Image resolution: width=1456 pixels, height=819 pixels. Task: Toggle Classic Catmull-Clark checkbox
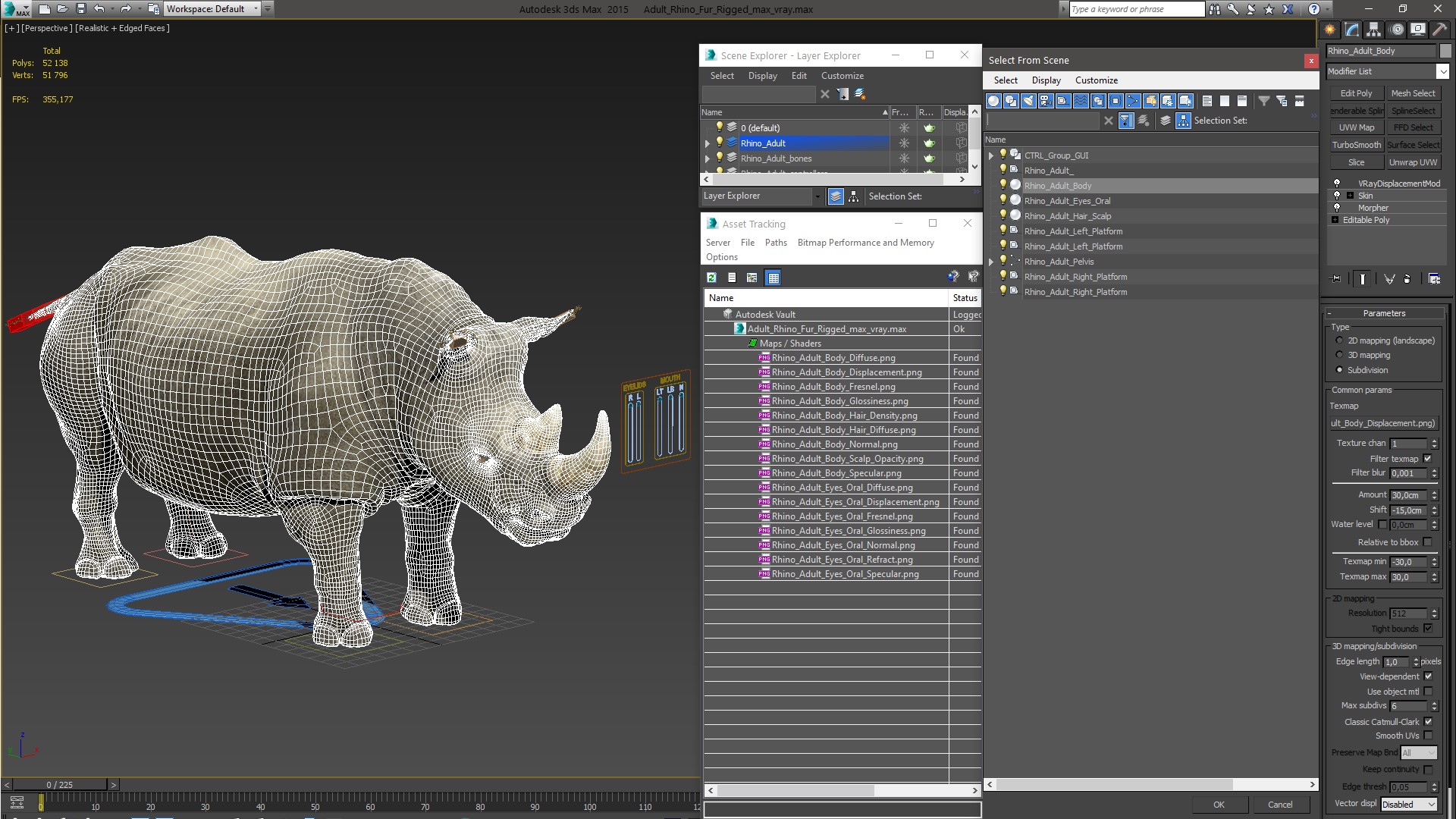point(1428,722)
